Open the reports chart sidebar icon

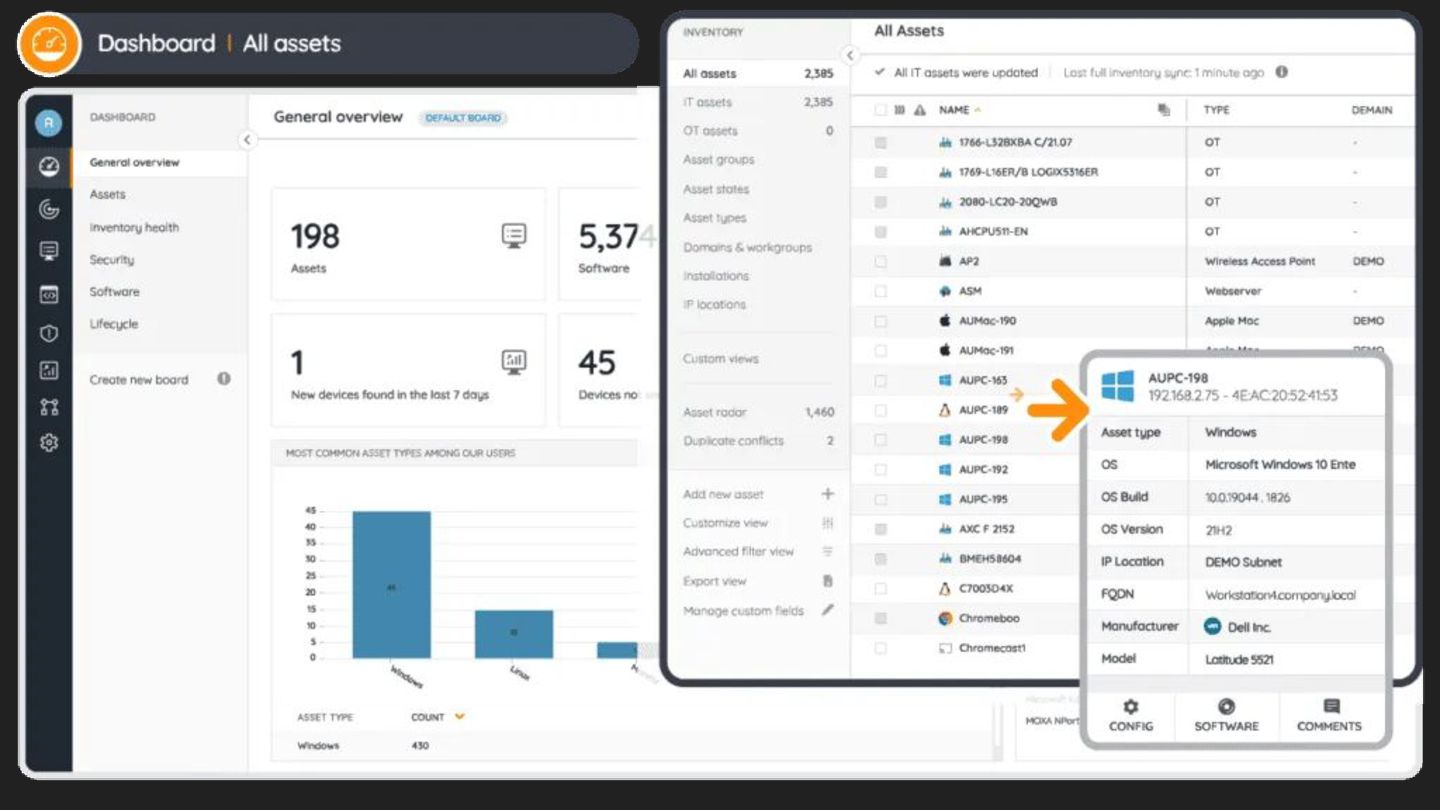[x=49, y=370]
